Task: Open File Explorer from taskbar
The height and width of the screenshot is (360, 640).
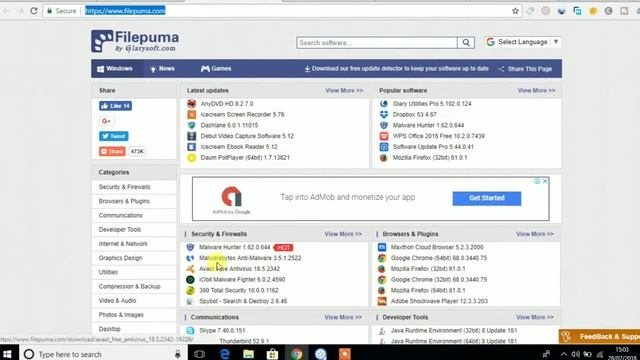Action: pos(249,354)
